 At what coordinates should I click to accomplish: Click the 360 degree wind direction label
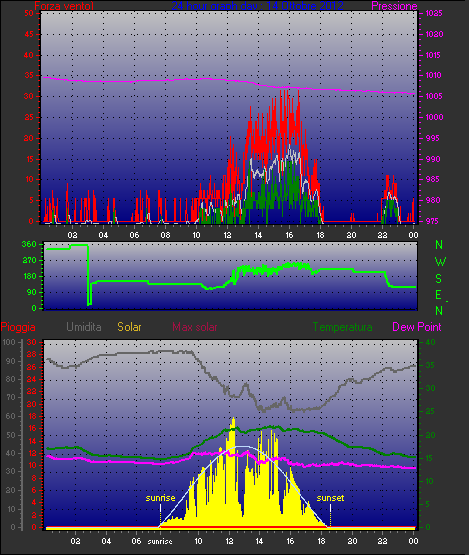(29, 244)
